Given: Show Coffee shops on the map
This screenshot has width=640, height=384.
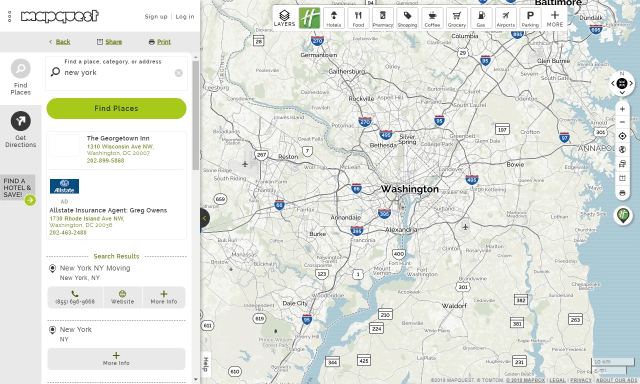Looking at the screenshot, I should (x=432, y=18).
